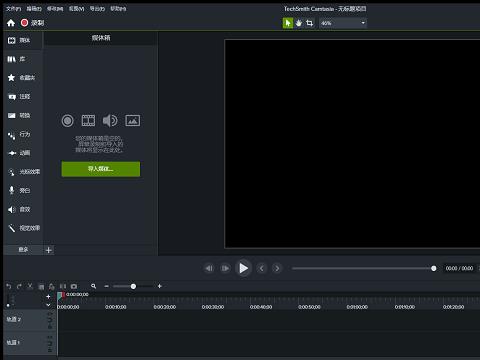Open the Modify (修改) menu
This screenshot has width=480, height=360.
(x=55, y=9)
